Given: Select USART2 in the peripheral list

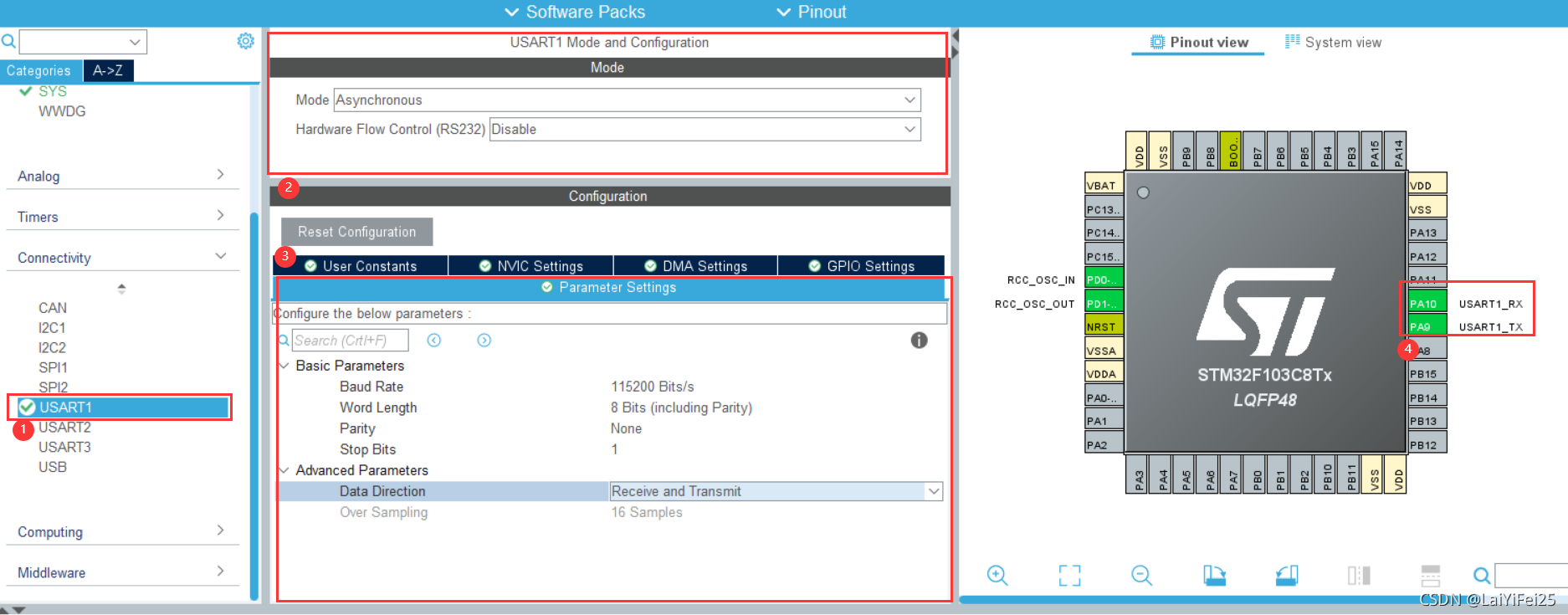Looking at the screenshot, I should [64, 427].
